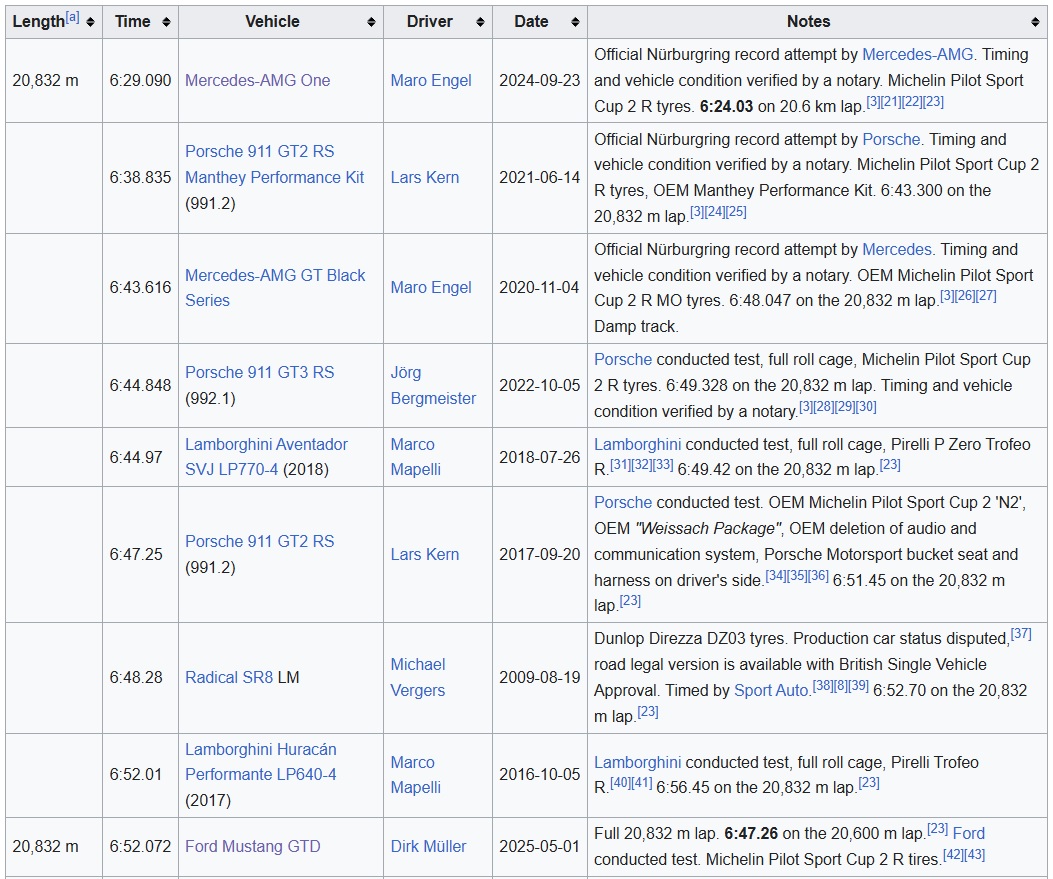Open citation [43] in Mustang GTD notes

coord(974,855)
